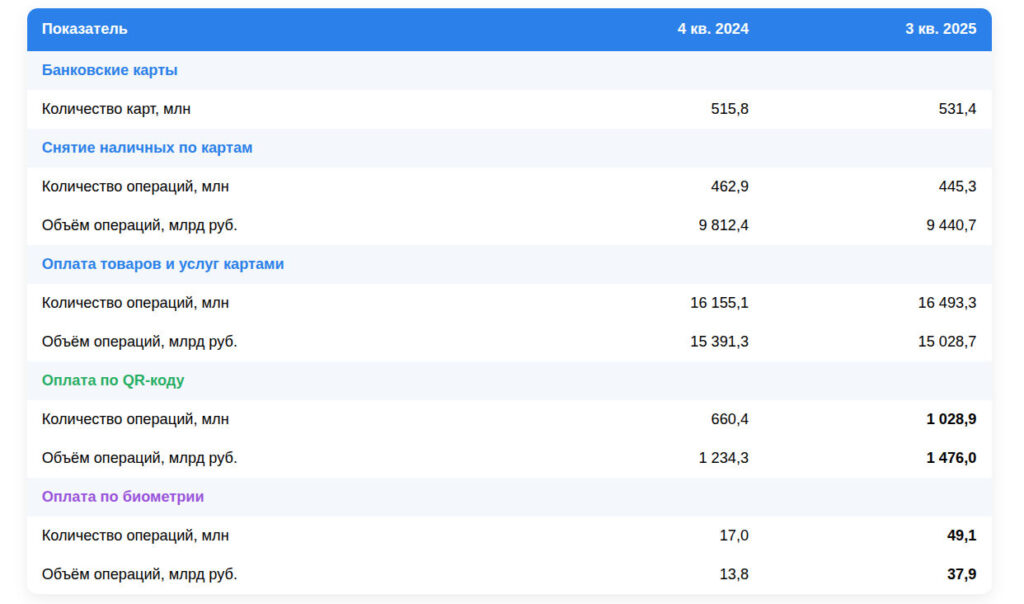
Task: Select the cash withdrawal volume value 9 812,4
Action: [723, 225]
